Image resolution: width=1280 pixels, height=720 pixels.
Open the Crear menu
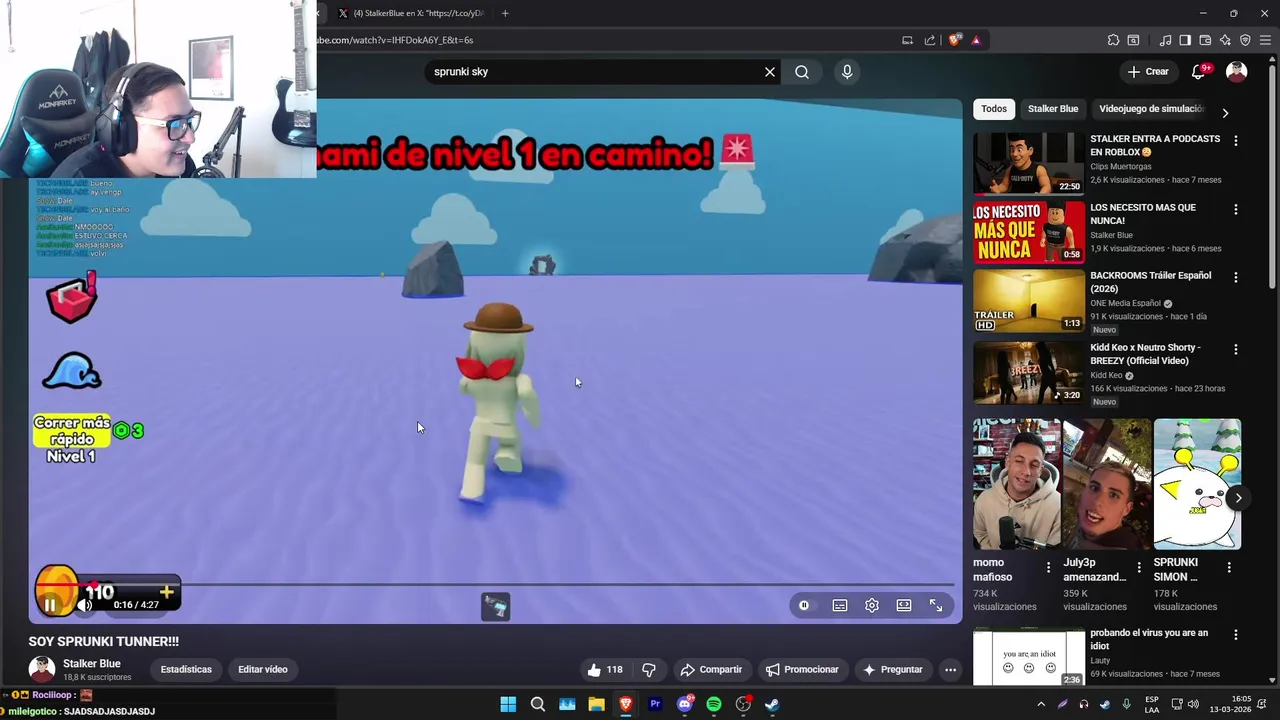(x=1148, y=72)
